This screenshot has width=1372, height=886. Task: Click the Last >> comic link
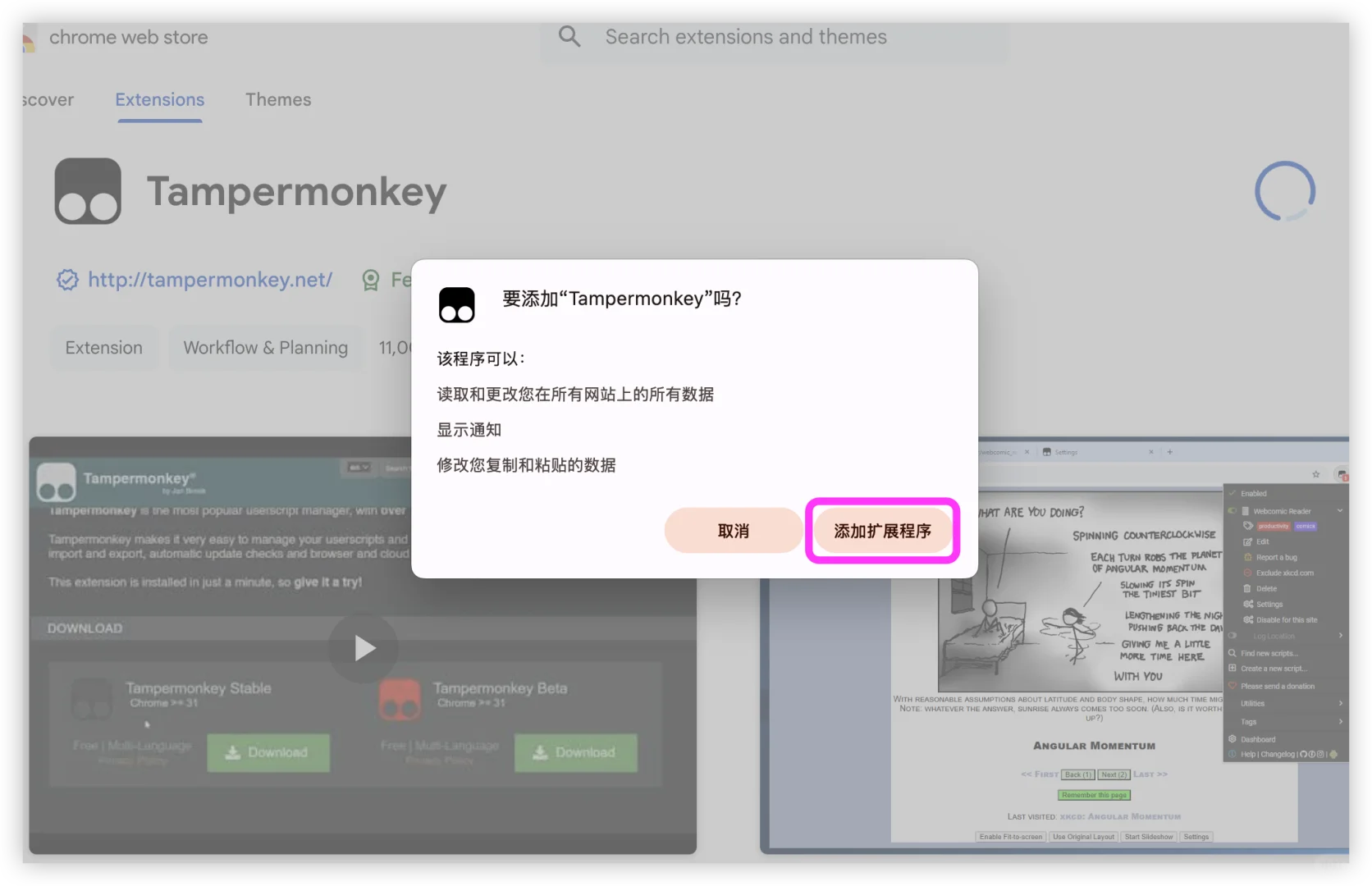tap(1150, 774)
